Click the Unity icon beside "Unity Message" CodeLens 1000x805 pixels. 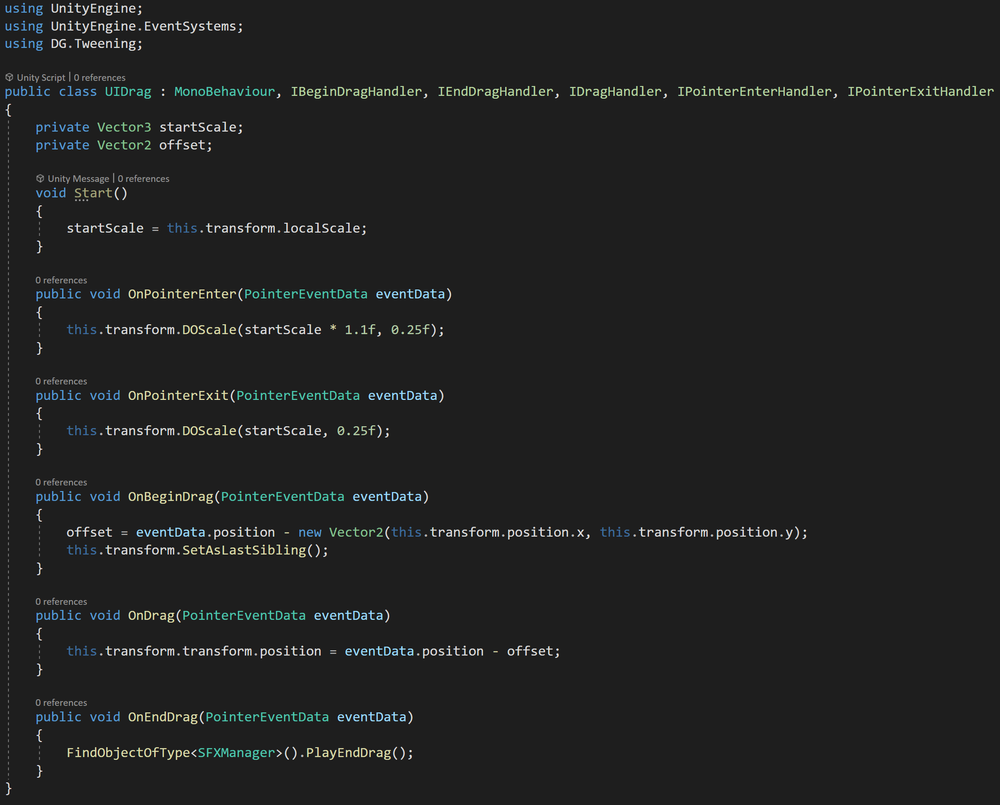41,178
